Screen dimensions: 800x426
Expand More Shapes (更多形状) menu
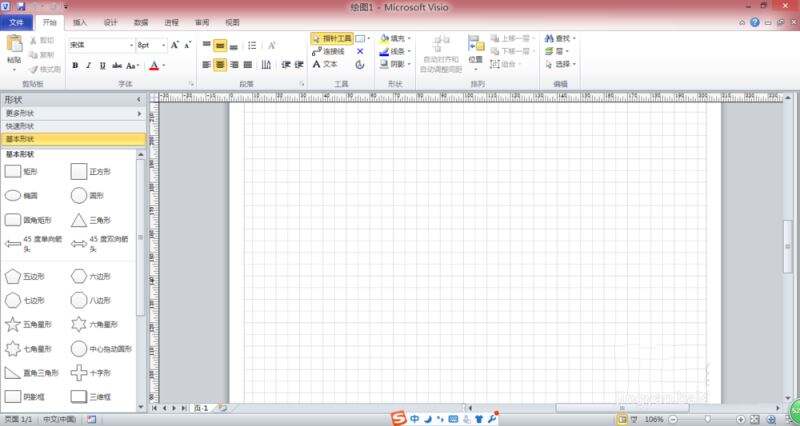coord(72,113)
